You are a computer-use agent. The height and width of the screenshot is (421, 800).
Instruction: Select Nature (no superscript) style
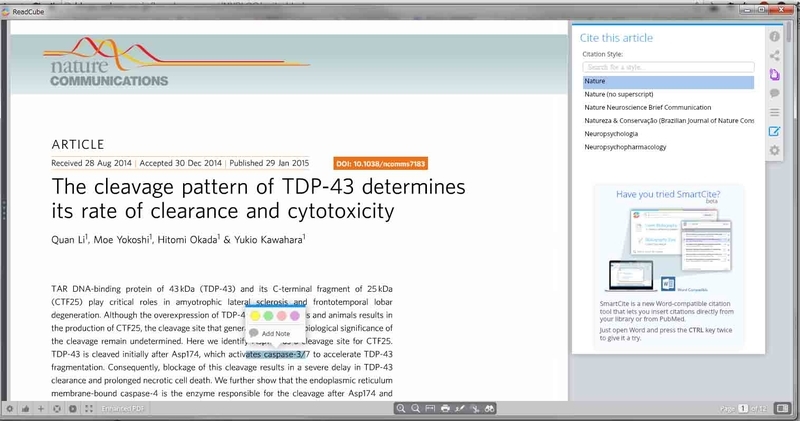668,94
